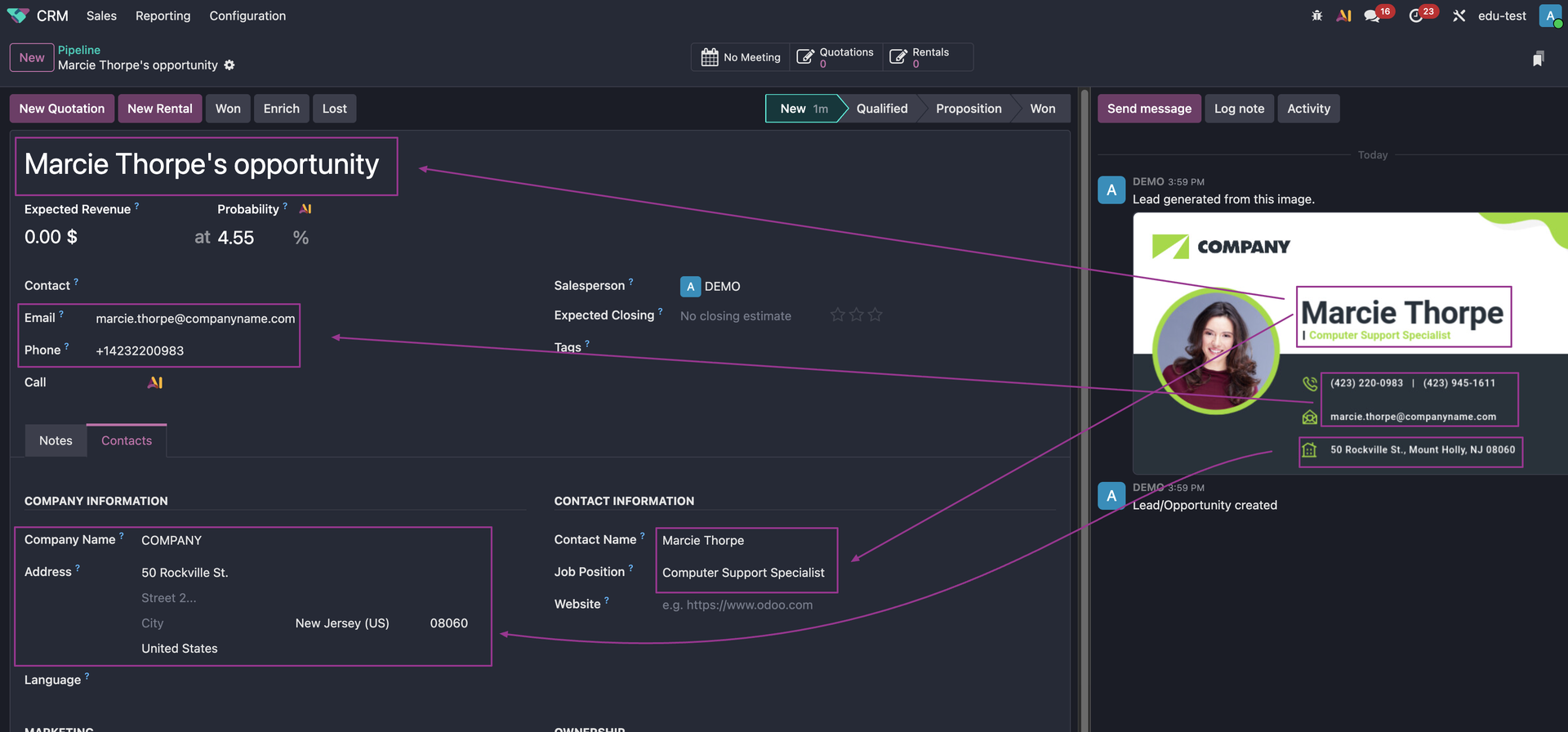Open activities clock icon with 23 badge
Screen dimensions: 1568x732
pos(1416,16)
